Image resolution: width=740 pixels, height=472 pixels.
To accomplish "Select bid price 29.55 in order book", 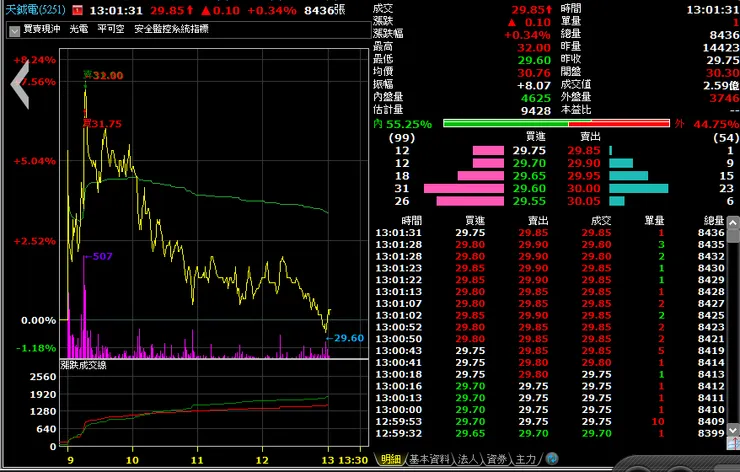I will coord(529,201).
